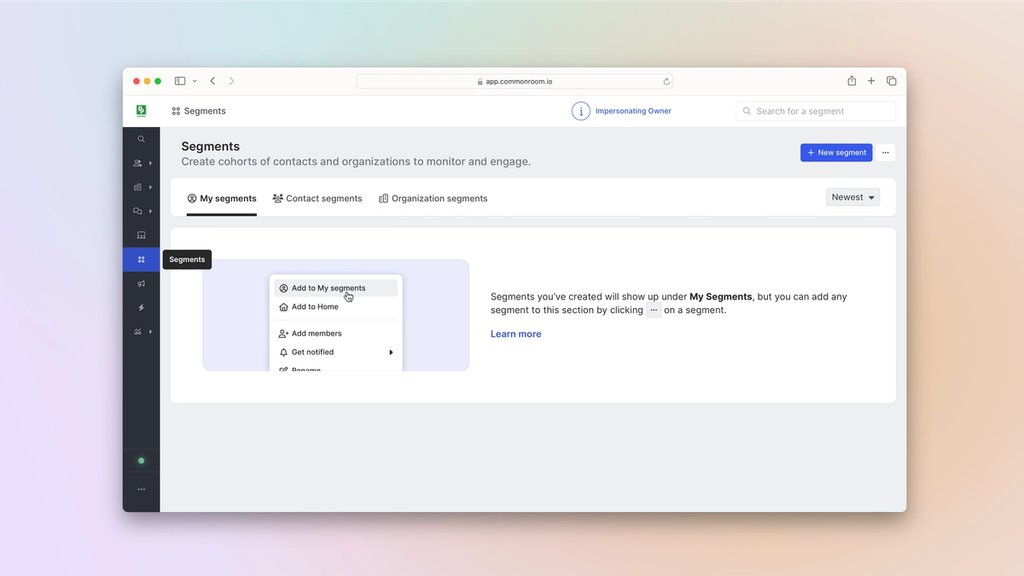Screen dimensions: 1024x576
Task: Click the inline three-dots chip in description
Action: [x=654, y=310]
